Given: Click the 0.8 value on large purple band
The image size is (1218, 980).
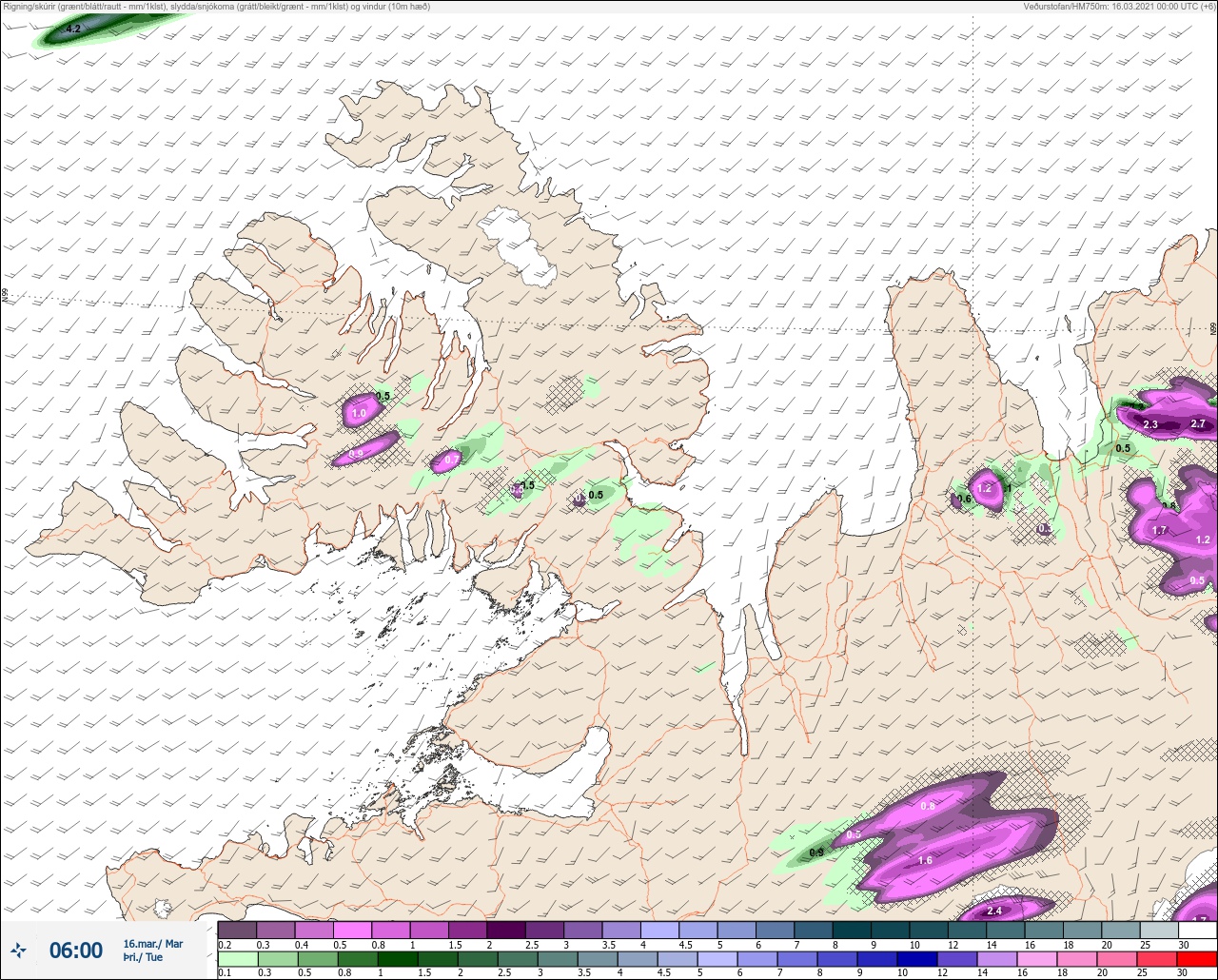Looking at the screenshot, I should (928, 806).
